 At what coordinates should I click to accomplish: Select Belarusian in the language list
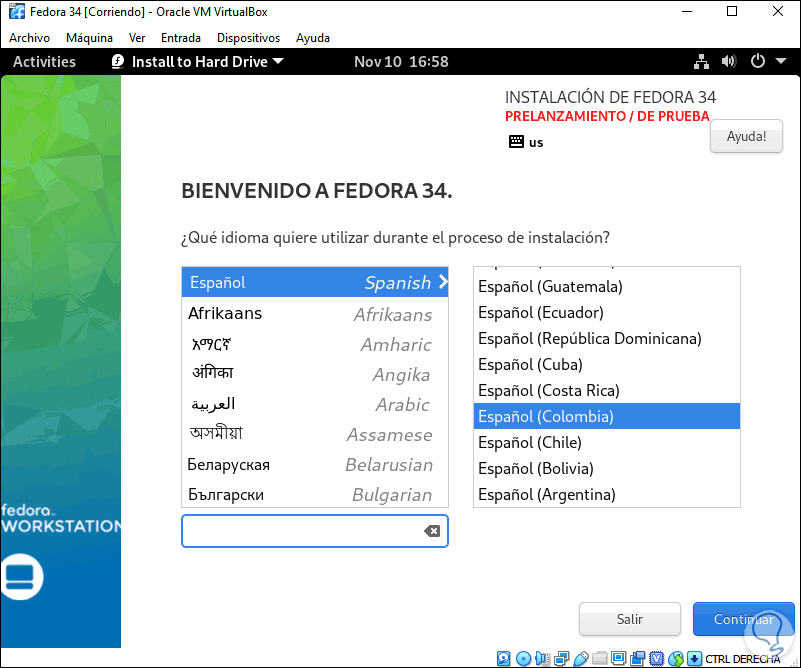315,465
